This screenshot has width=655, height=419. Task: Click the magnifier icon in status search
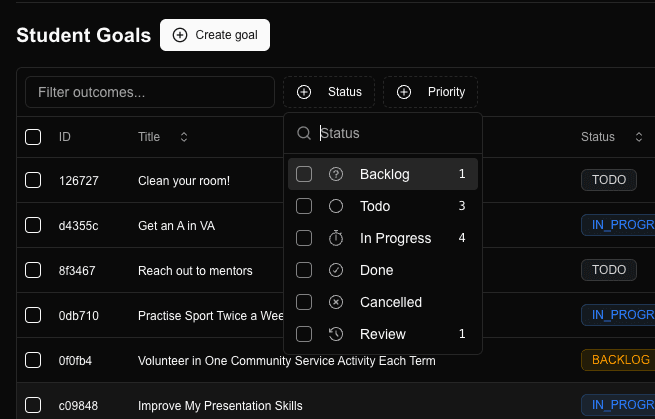pyautogui.click(x=304, y=133)
